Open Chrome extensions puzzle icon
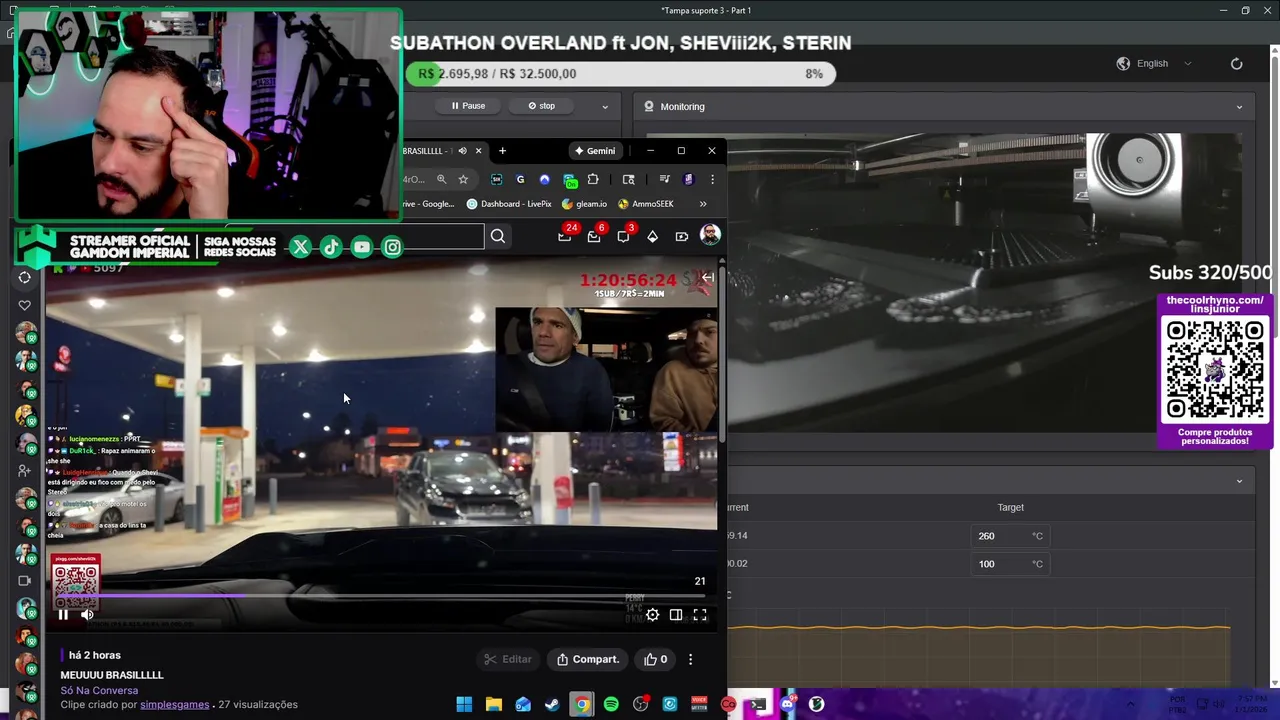The image size is (1280, 720). [593, 179]
